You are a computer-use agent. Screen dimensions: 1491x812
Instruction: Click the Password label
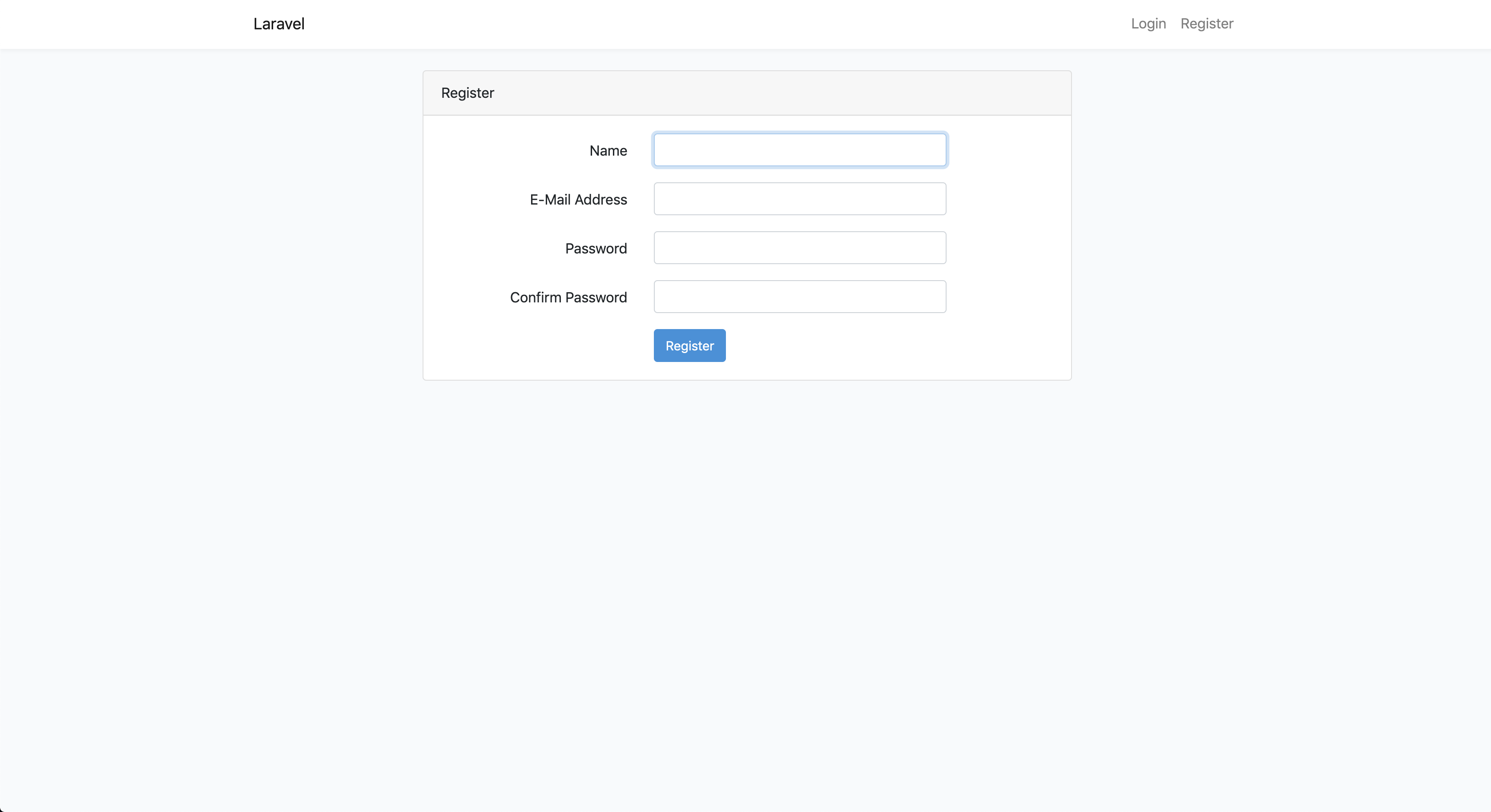pyautogui.click(x=596, y=248)
